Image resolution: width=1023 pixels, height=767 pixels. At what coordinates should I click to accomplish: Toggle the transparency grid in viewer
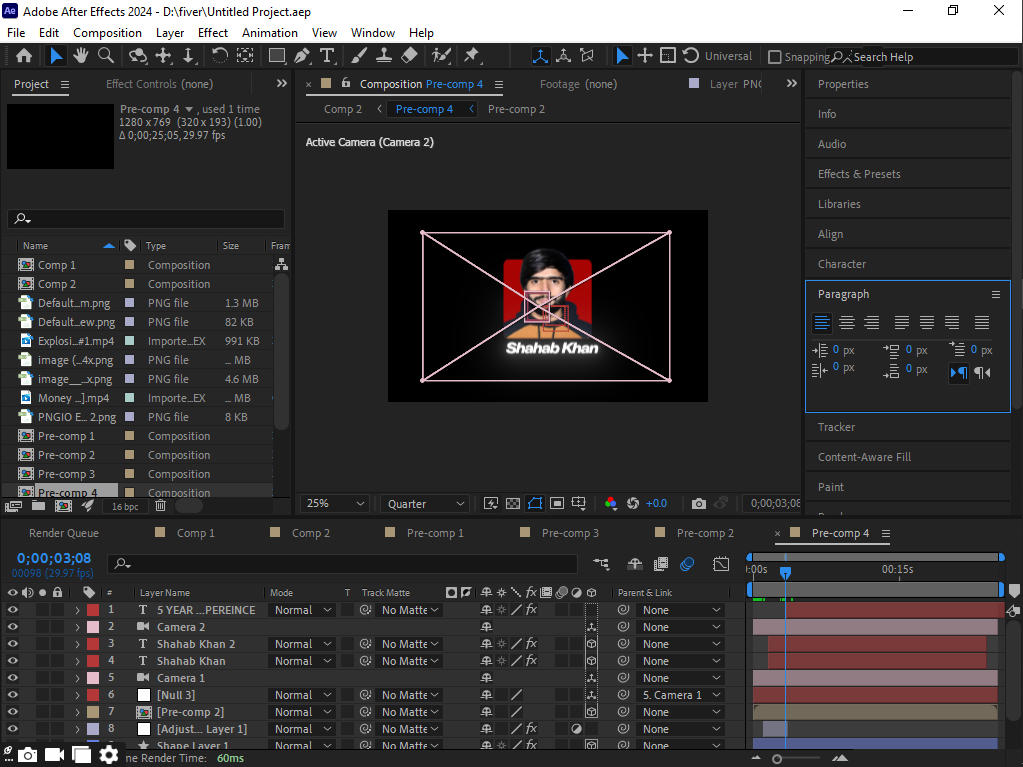[513, 504]
